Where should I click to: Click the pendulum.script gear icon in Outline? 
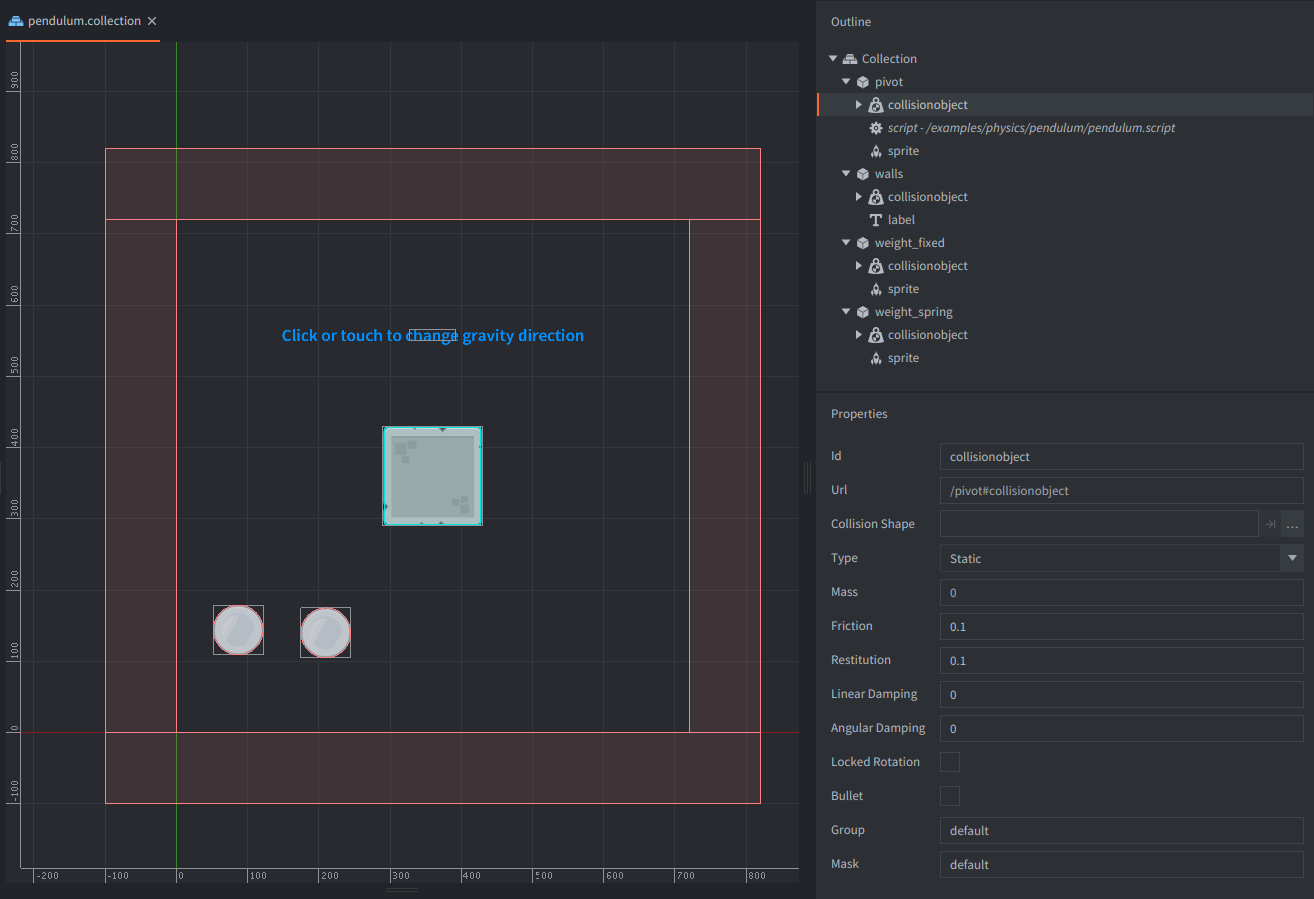(x=876, y=128)
